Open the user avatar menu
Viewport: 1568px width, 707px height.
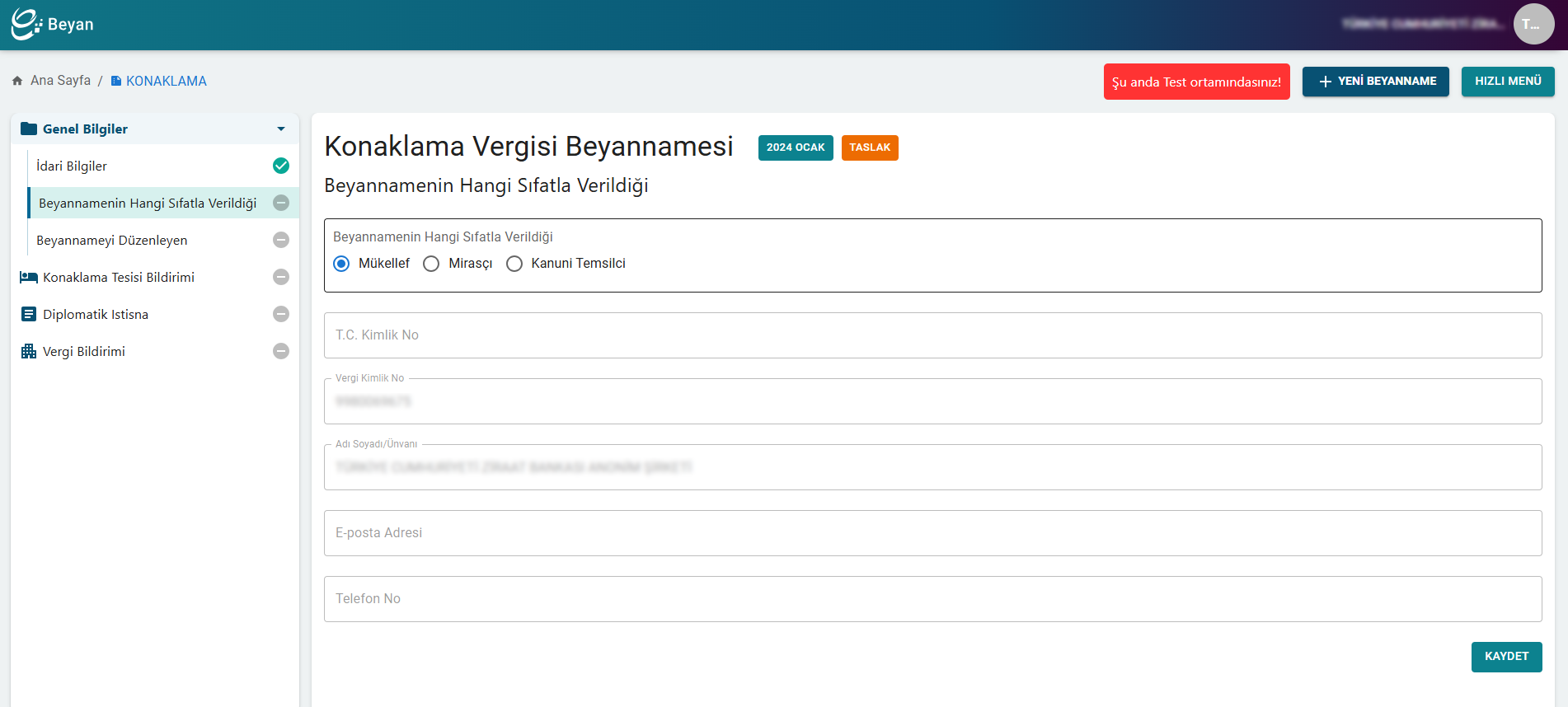coord(1533,24)
